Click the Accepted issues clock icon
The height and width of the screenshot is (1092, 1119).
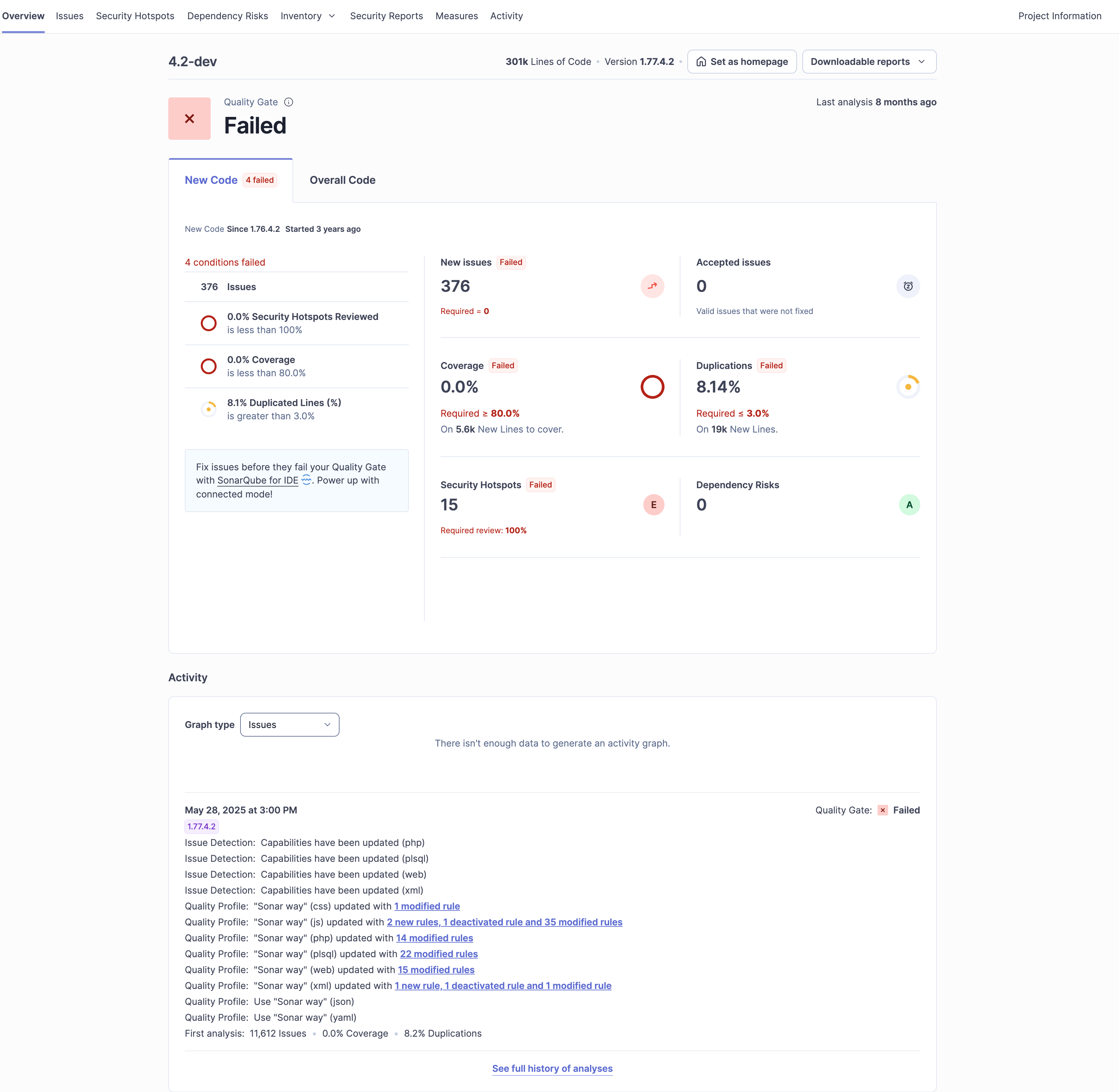[x=908, y=286]
